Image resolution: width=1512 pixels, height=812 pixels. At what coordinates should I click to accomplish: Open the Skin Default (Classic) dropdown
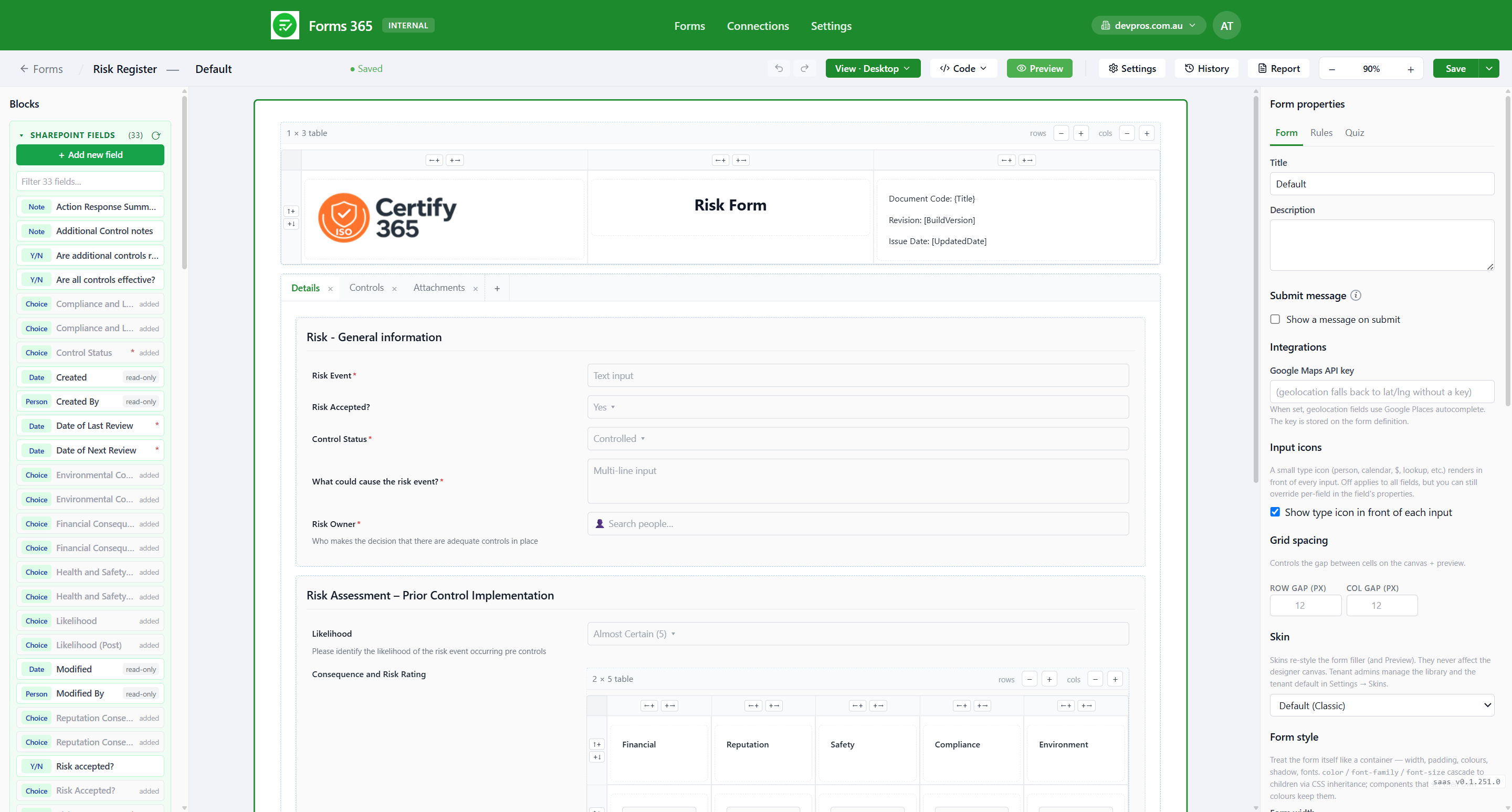click(x=1382, y=706)
